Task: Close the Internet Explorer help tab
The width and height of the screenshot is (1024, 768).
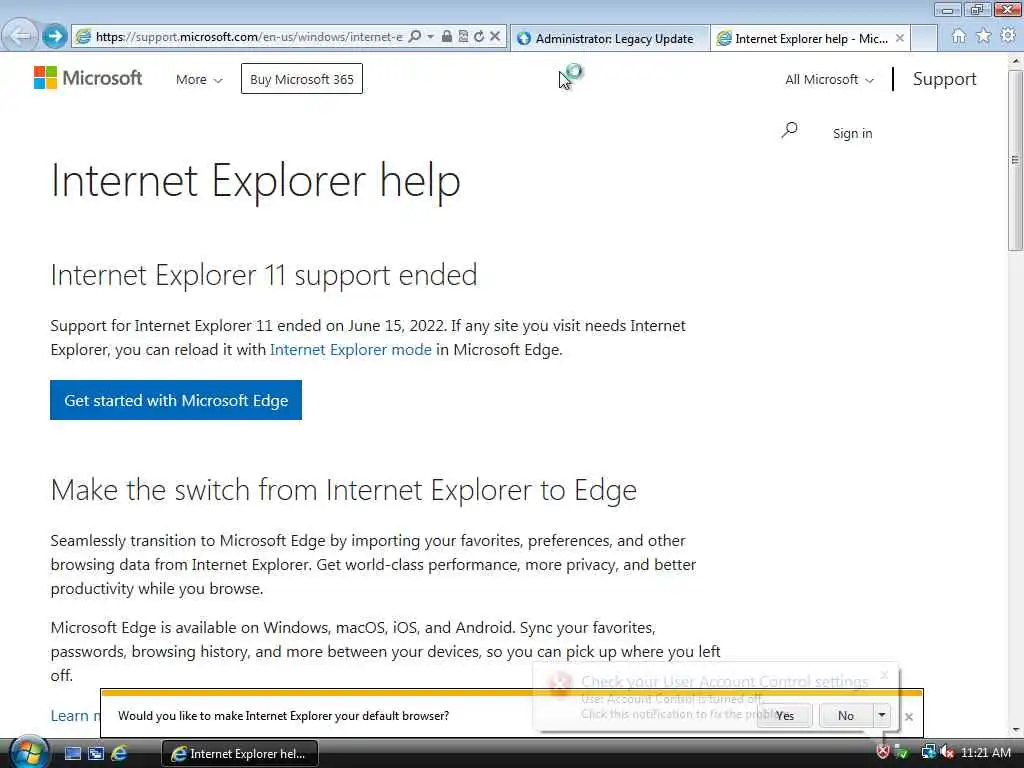Action: pyautogui.click(x=900, y=39)
